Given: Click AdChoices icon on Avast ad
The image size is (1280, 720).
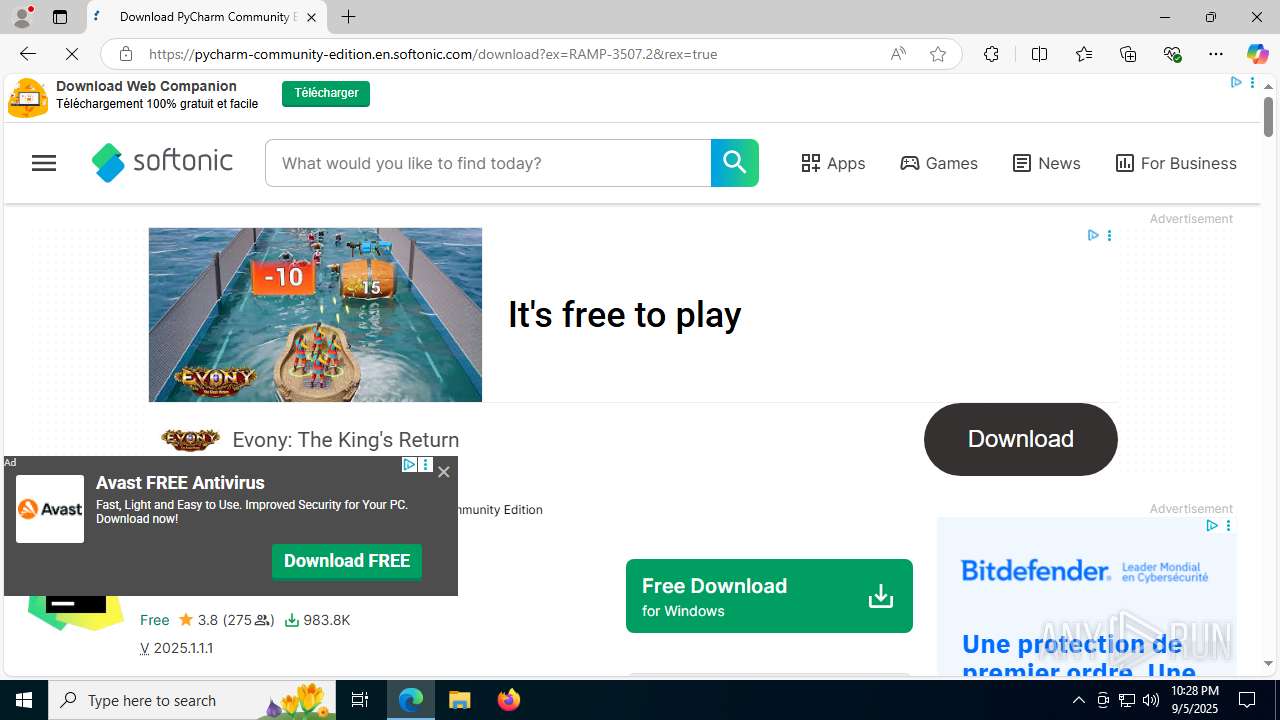Looking at the screenshot, I should click(409, 465).
